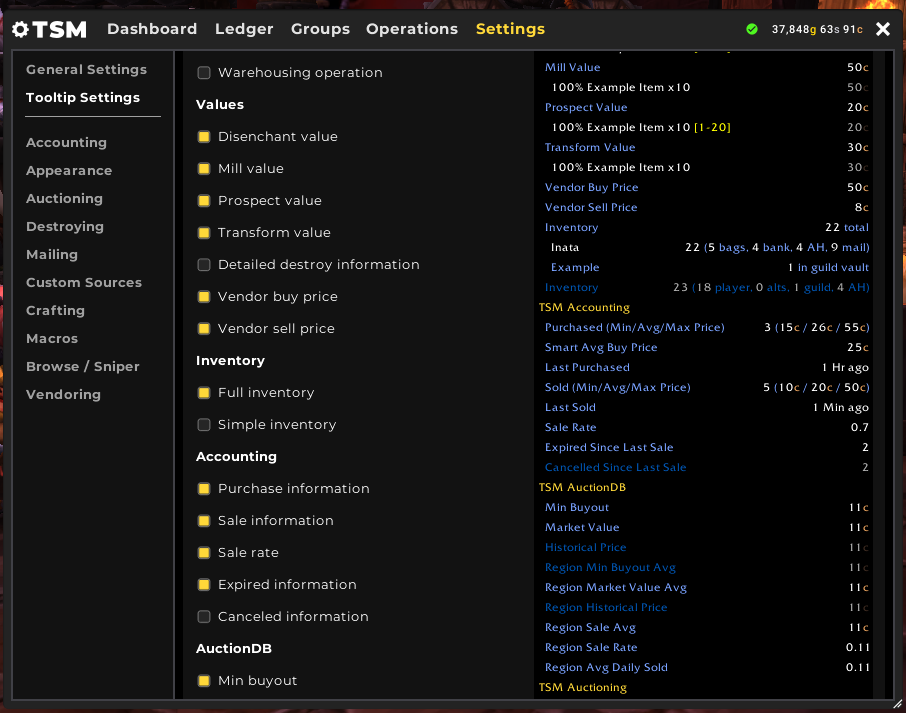Click the TSM gear logo icon
Viewport: 906px width, 713px height.
[20, 29]
